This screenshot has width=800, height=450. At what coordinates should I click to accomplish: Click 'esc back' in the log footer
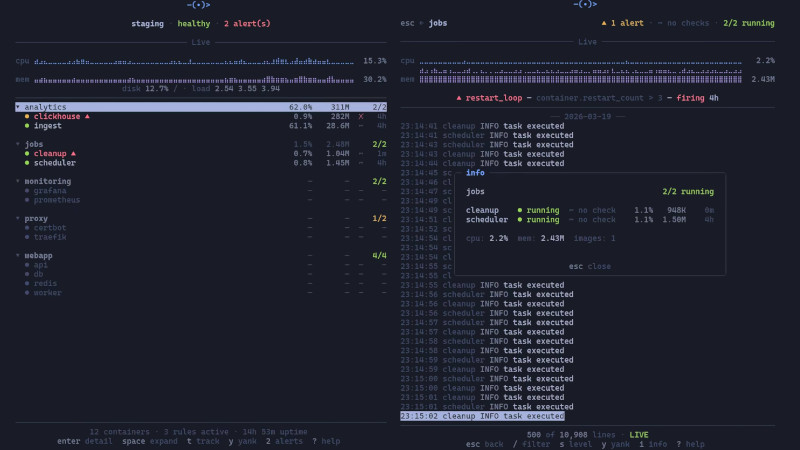(481, 444)
